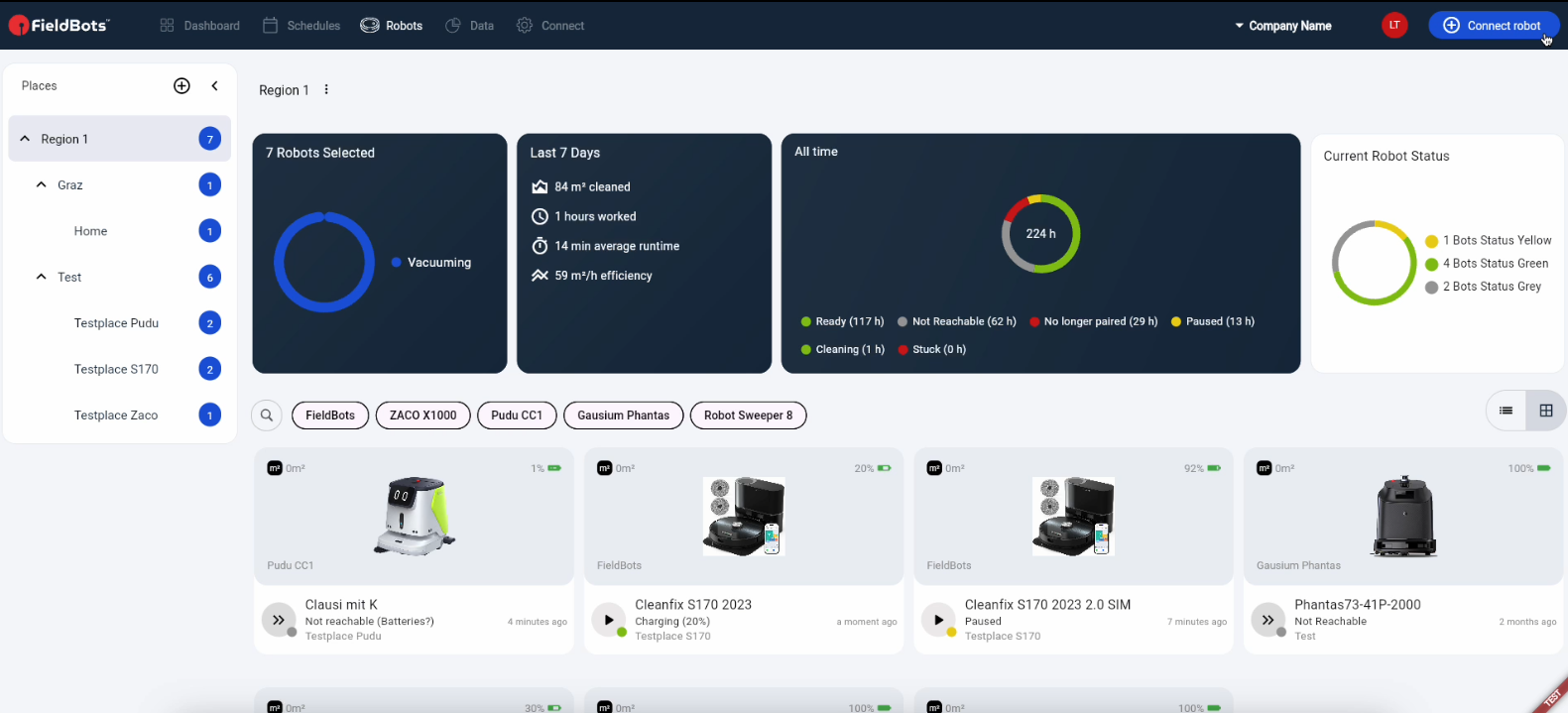This screenshot has width=1568, height=713.
Task: Filter by Gausium Phantas chip
Action: [x=623, y=416]
